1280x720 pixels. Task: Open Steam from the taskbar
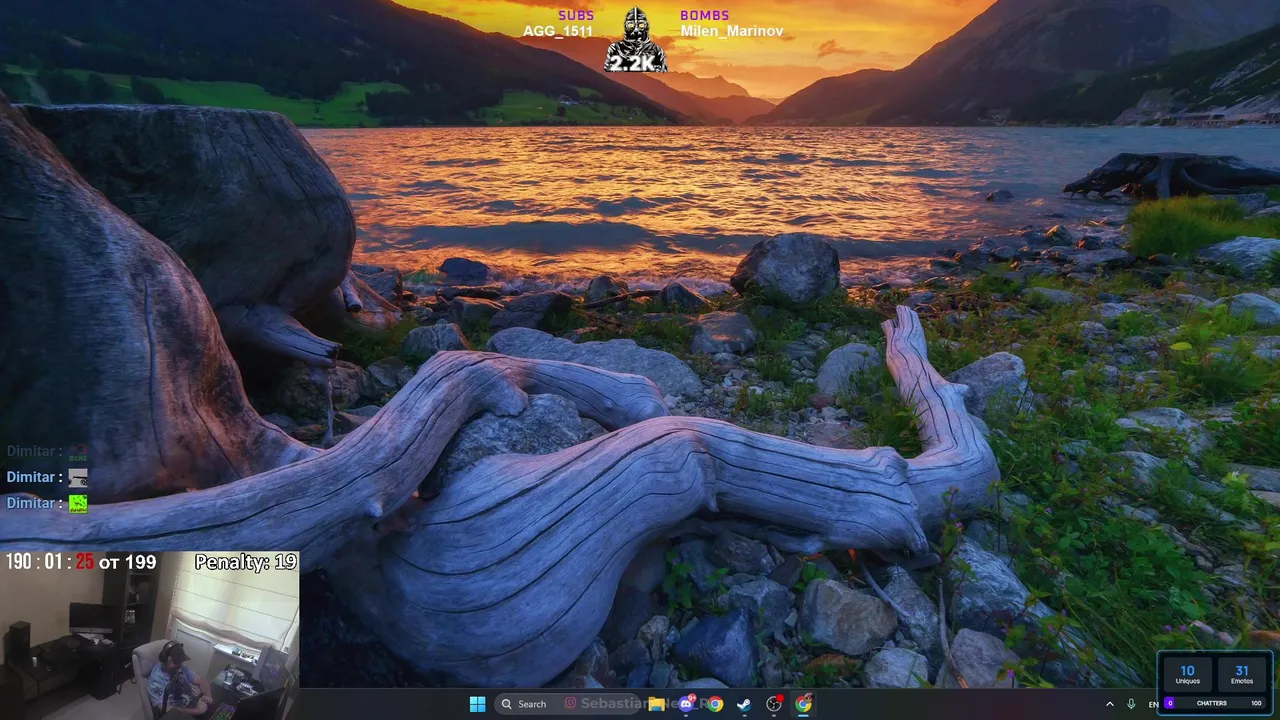(x=744, y=704)
